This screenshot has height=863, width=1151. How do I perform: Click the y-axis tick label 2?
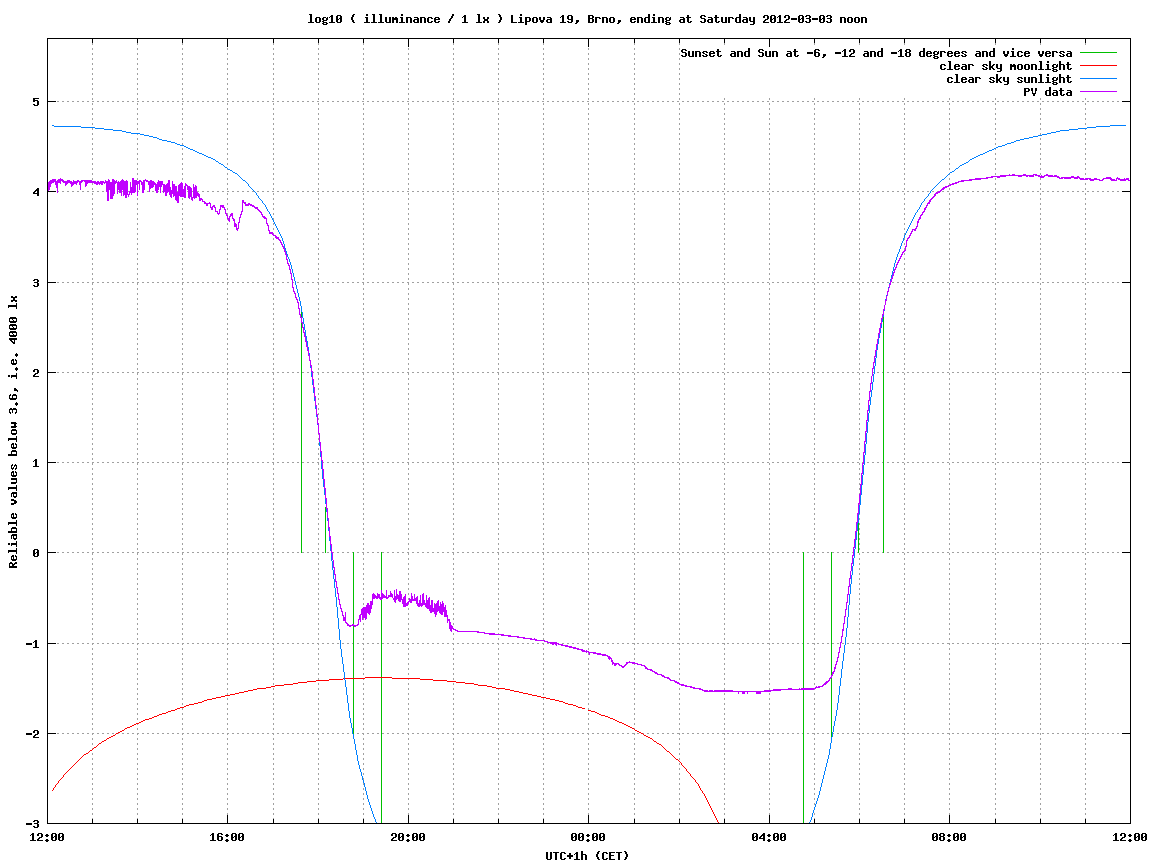[35, 373]
